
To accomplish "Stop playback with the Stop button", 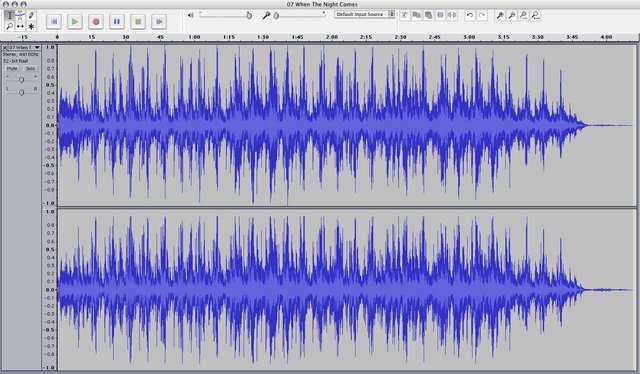I will click(138, 22).
